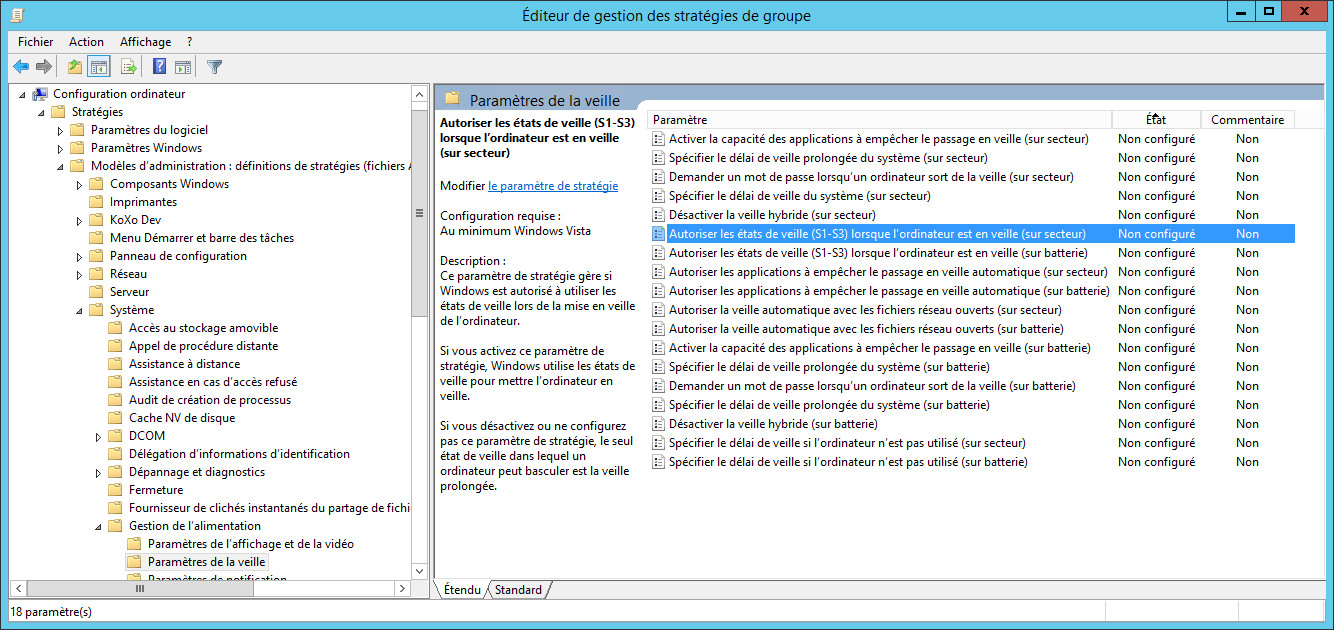The height and width of the screenshot is (630, 1334).
Task: Click the folder icon beside Menu Démarrer et barre des tâches
Action: [x=96, y=238]
